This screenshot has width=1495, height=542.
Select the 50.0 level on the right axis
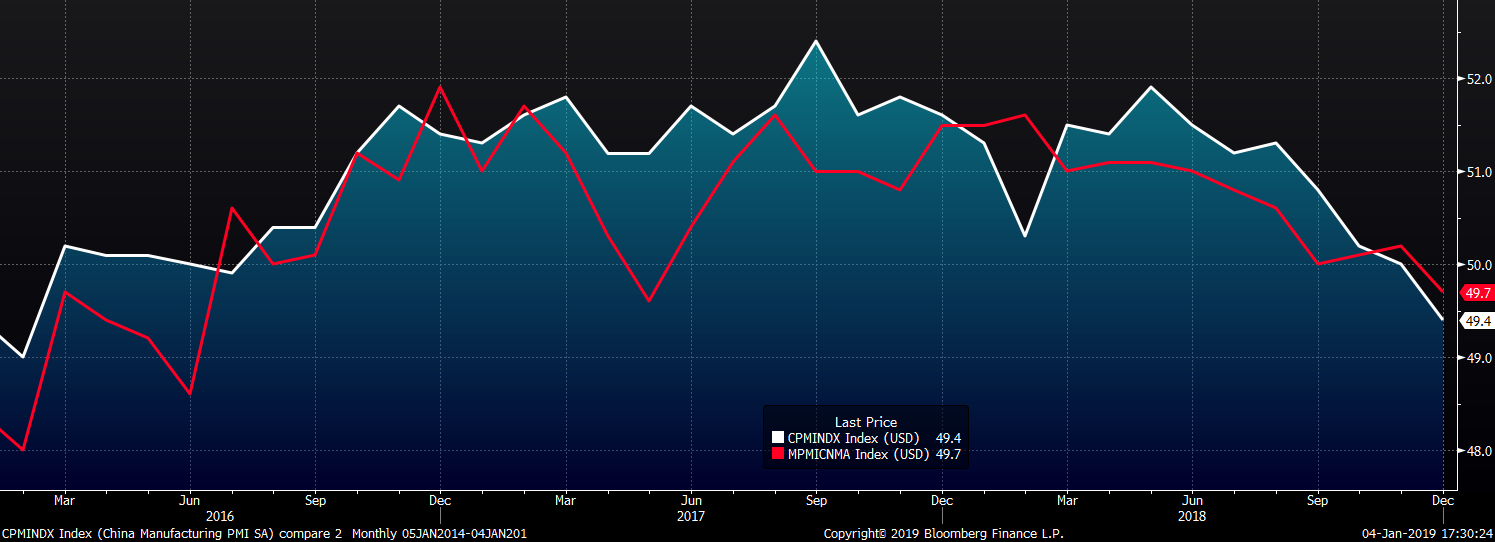click(x=1479, y=265)
